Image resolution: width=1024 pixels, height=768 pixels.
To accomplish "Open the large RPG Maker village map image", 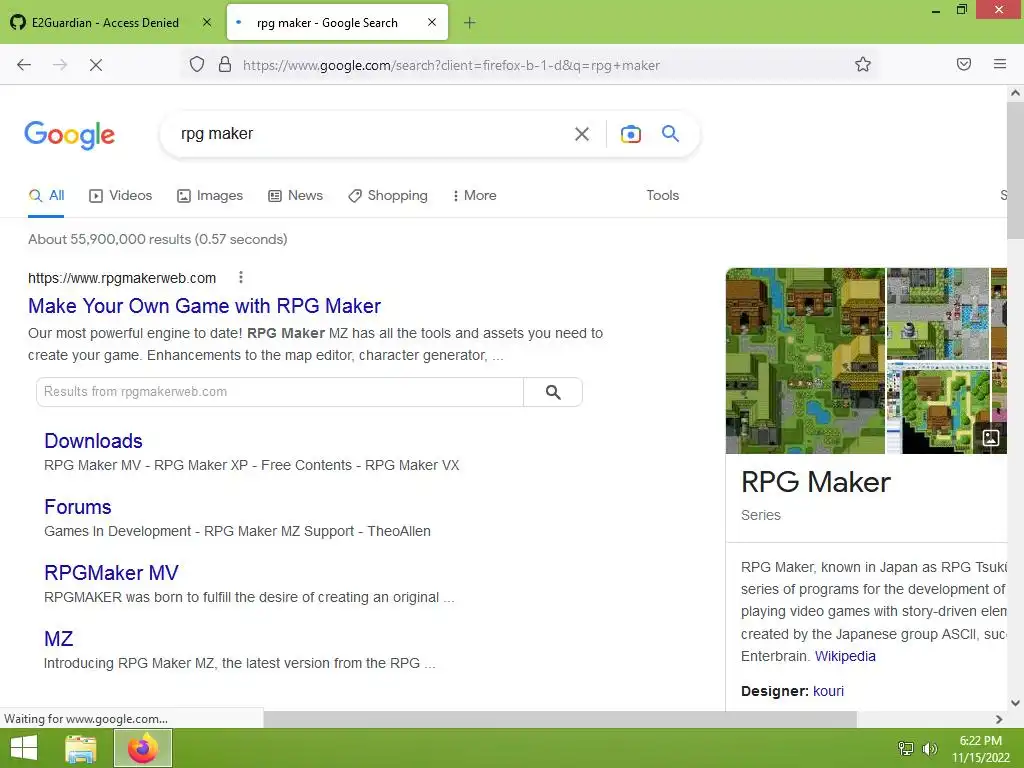I will pyautogui.click(x=805, y=360).
